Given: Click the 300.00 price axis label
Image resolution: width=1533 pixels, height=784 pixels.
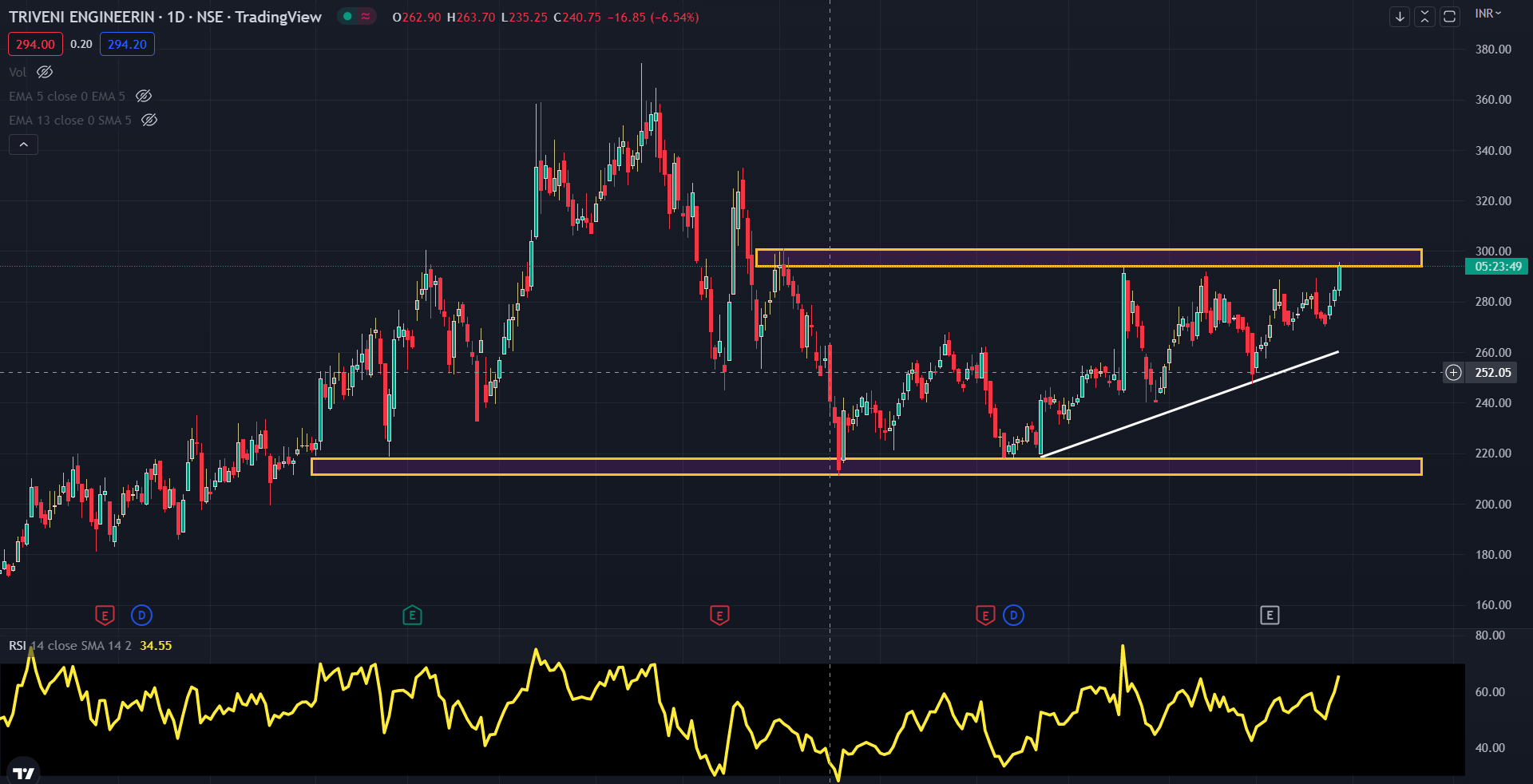Looking at the screenshot, I should pos(1493,251).
